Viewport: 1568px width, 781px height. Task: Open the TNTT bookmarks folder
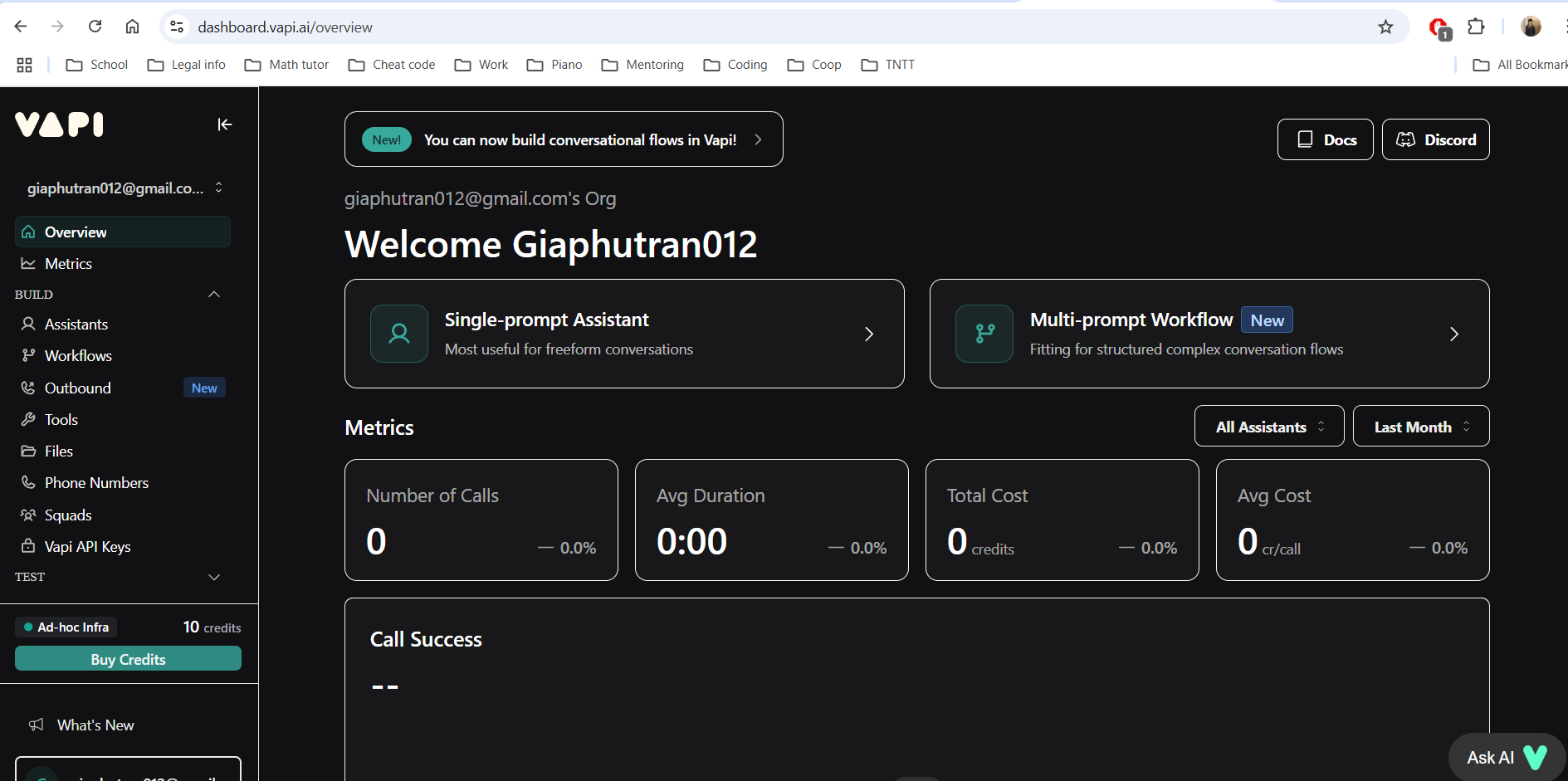click(x=888, y=65)
